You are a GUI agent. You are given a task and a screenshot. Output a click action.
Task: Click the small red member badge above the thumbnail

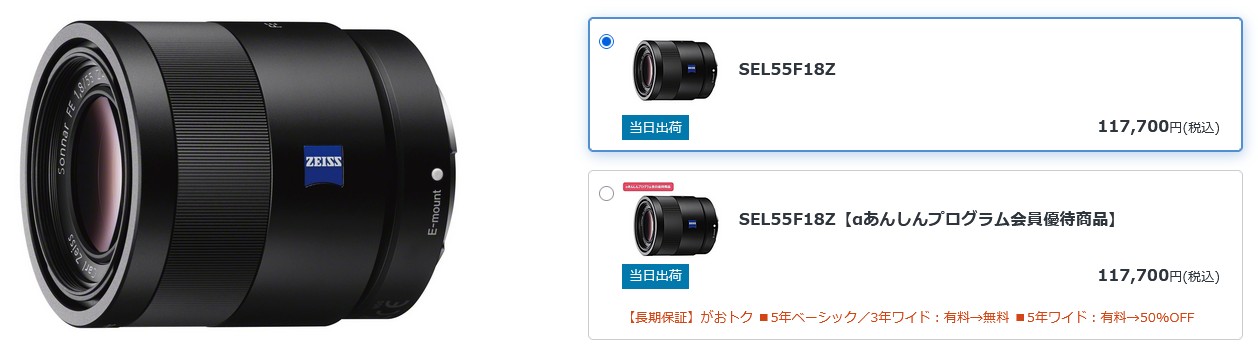coord(648,187)
